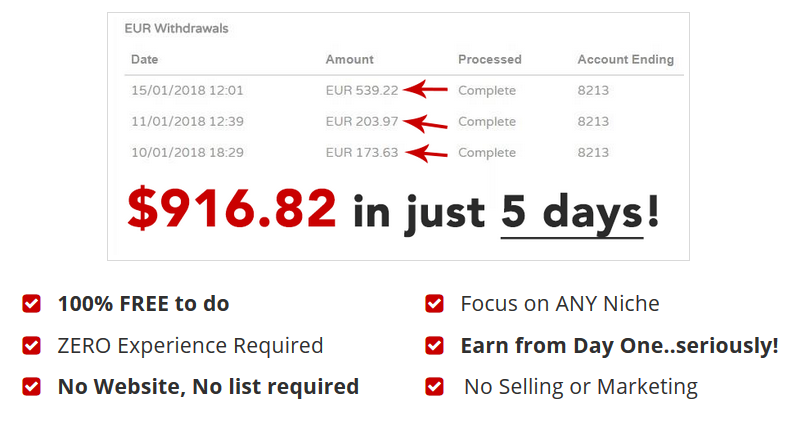
Task: Click the Amount column header
Action: 349,60
